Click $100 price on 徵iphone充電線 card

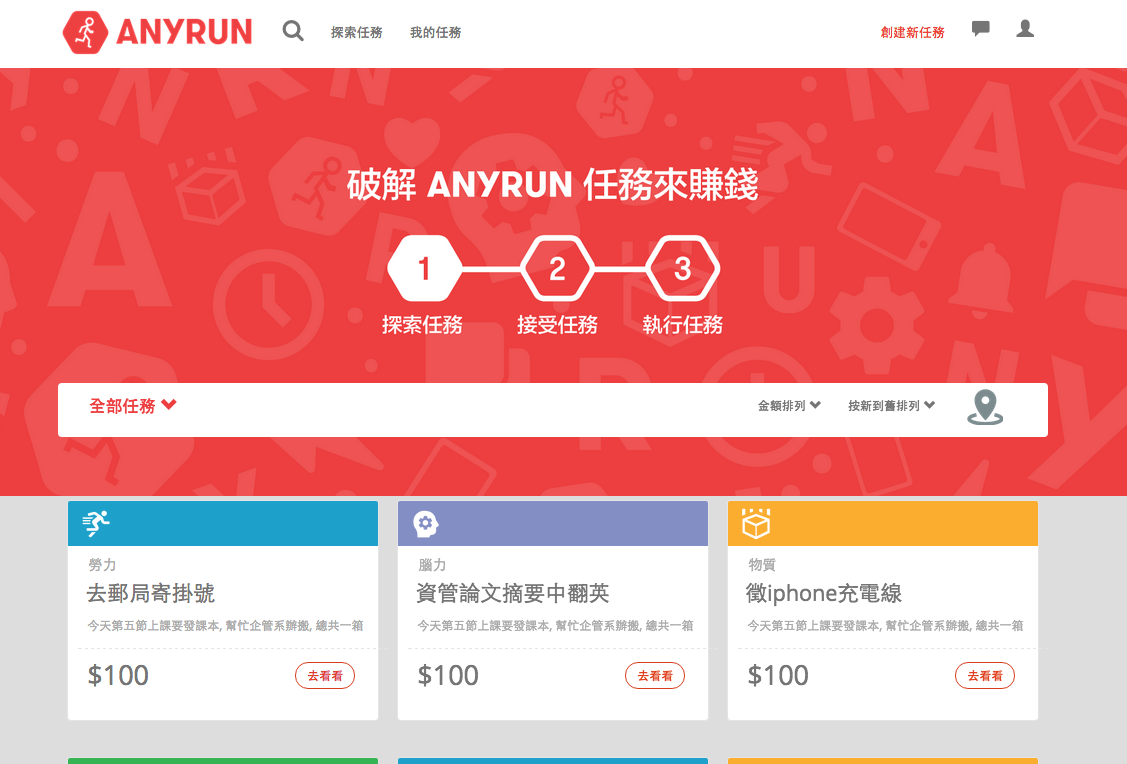coord(778,676)
